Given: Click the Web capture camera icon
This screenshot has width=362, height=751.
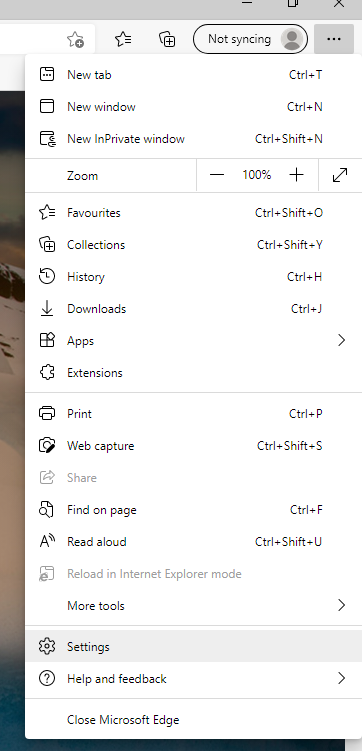Looking at the screenshot, I should pyautogui.click(x=47, y=446).
